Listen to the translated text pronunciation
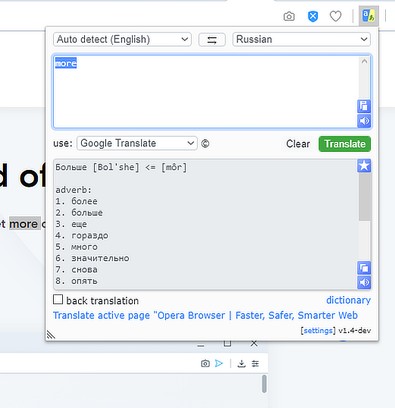395x408 pixels. click(364, 282)
